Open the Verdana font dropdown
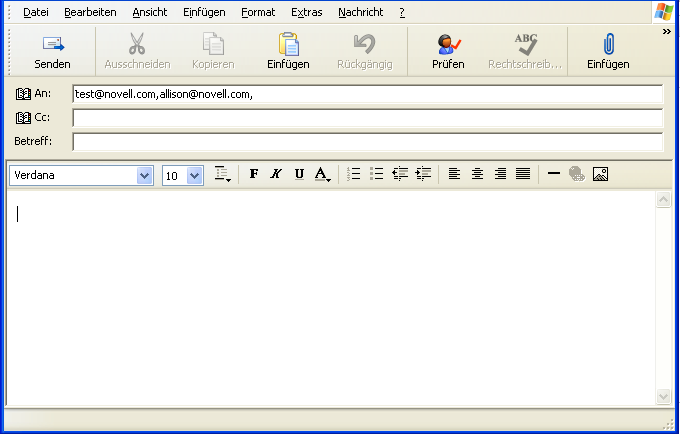This screenshot has height=434, width=680. point(145,175)
